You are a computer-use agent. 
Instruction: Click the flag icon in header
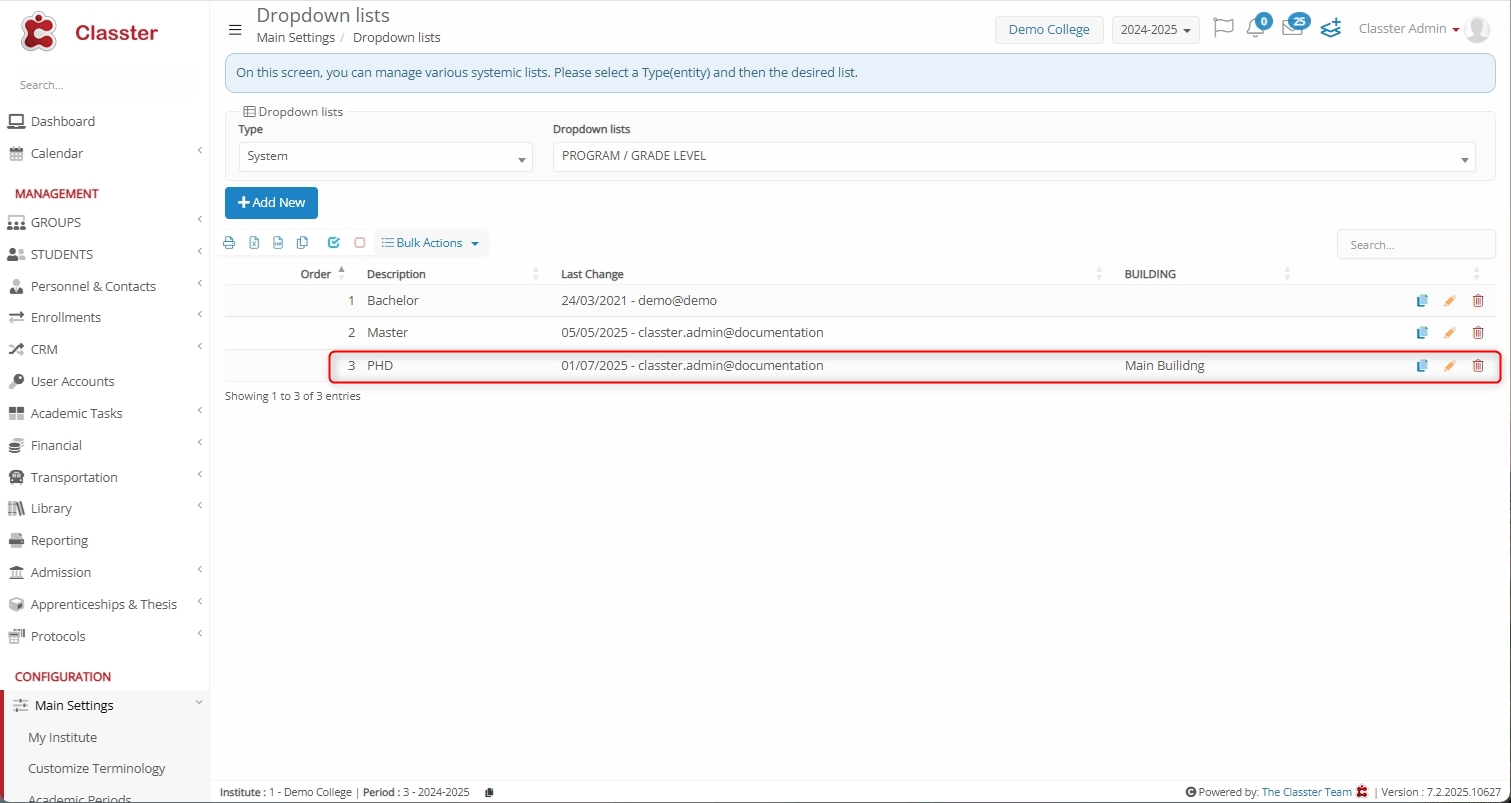click(x=1222, y=29)
